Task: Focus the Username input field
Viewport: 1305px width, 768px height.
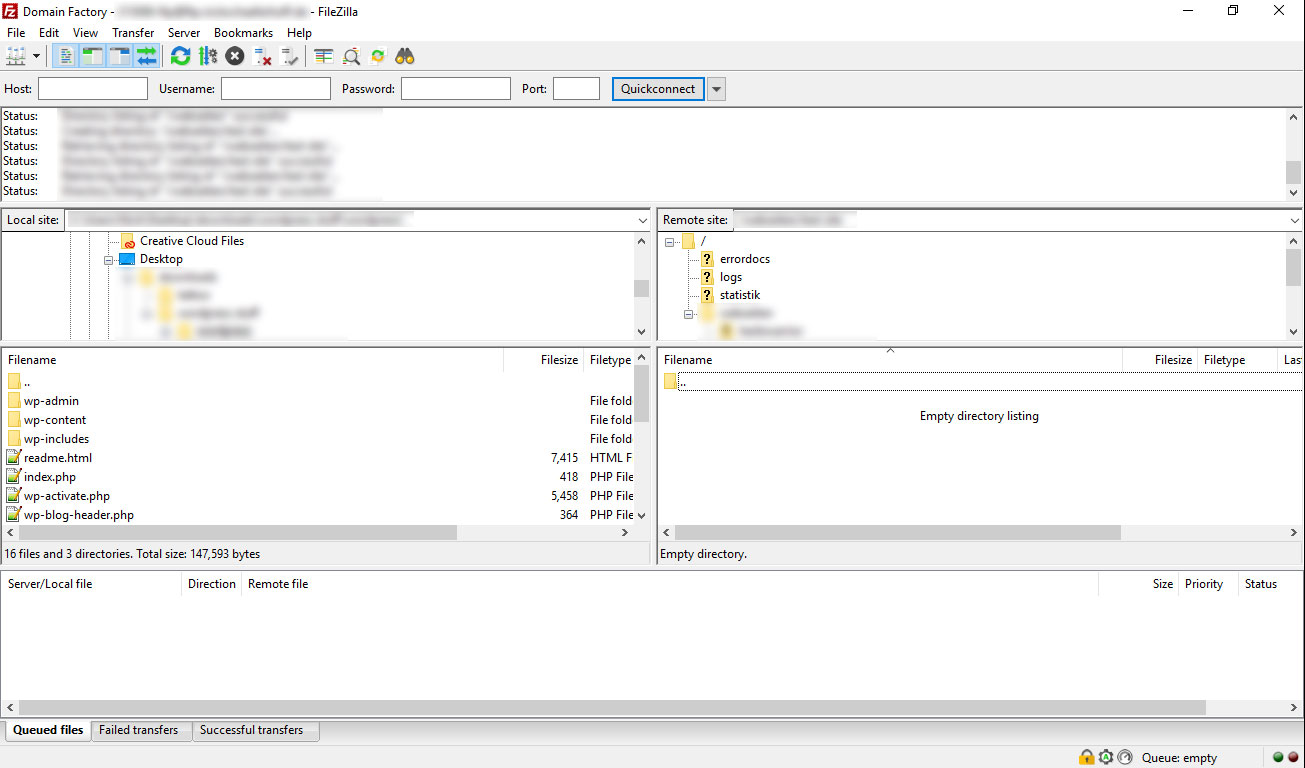Action: 276,89
